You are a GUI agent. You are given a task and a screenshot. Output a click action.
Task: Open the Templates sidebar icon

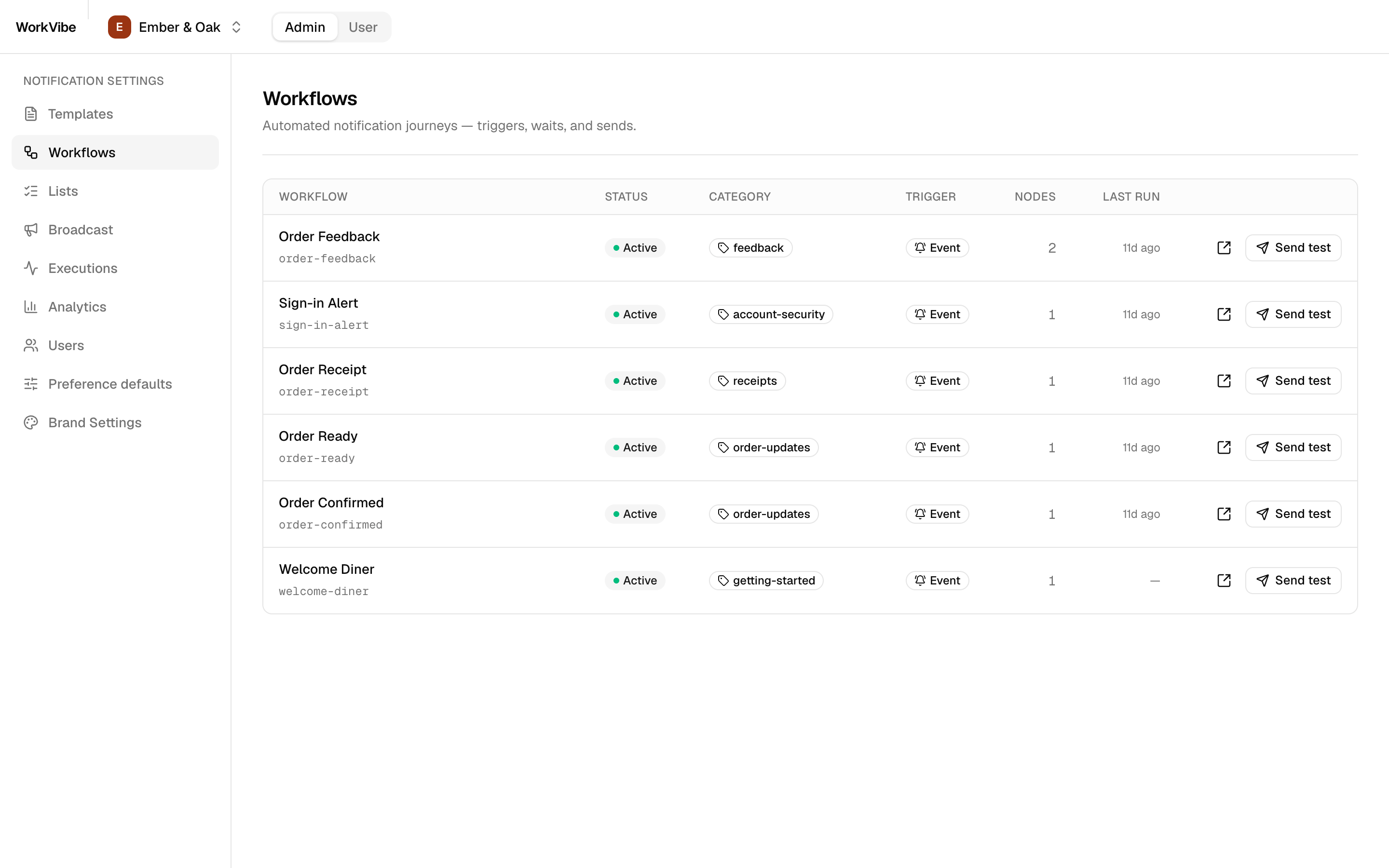click(x=31, y=114)
